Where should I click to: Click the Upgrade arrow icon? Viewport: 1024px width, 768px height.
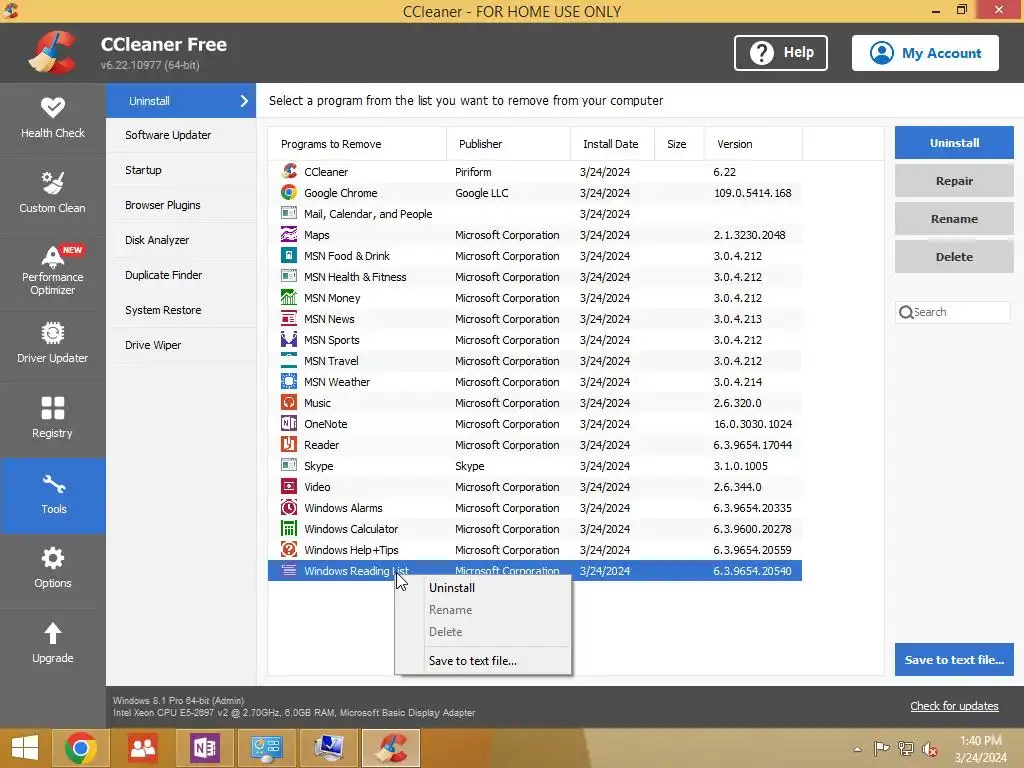(x=53, y=633)
